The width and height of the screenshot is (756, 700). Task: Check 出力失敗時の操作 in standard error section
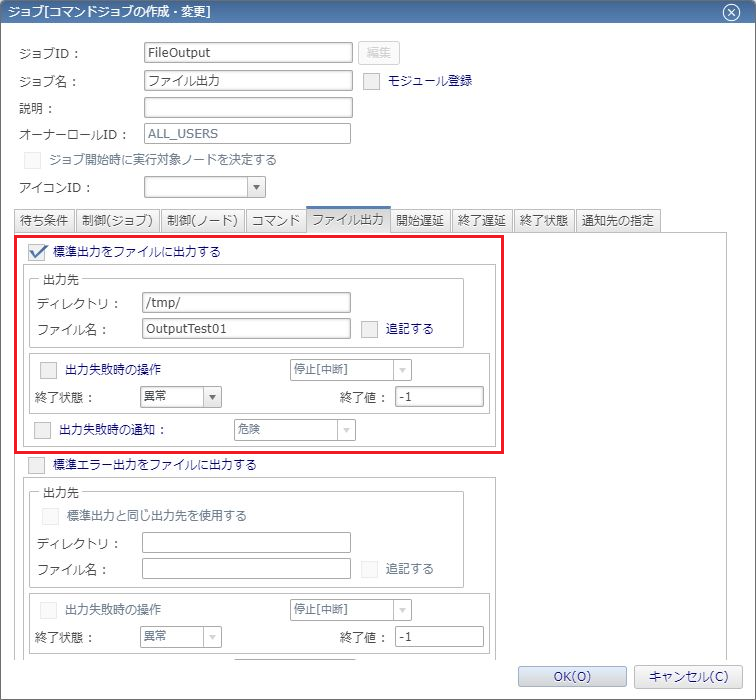[48, 610]
